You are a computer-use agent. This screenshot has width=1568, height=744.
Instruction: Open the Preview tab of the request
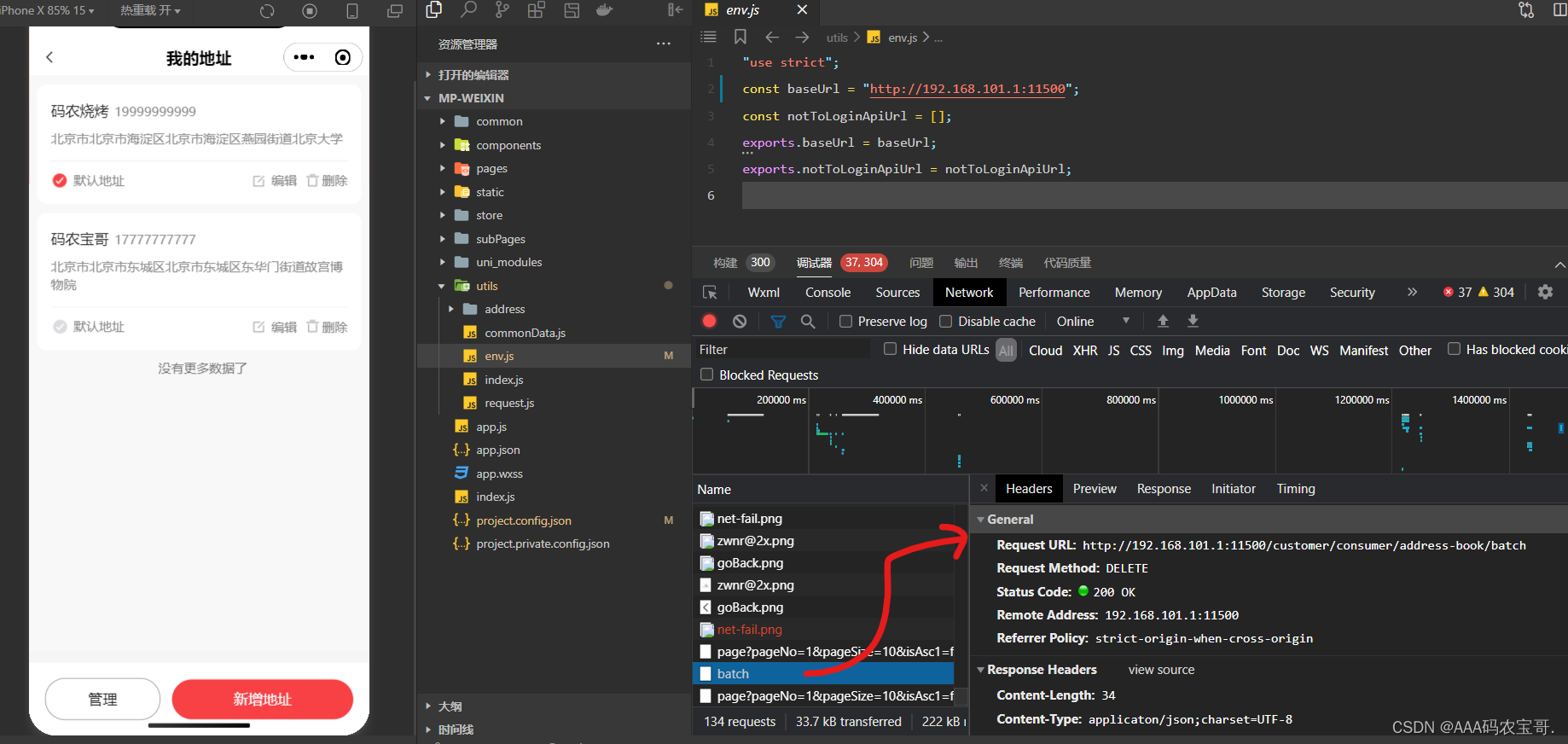pos(1095,488)
